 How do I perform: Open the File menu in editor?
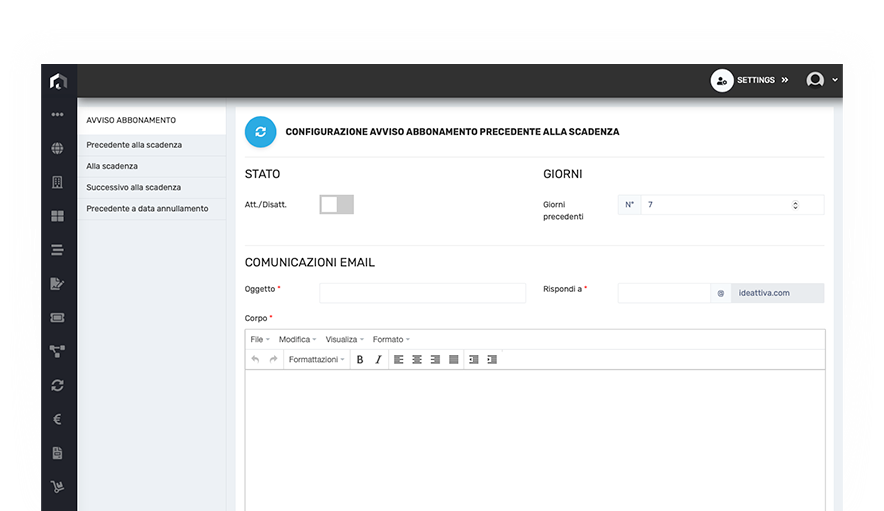(260, 340)
